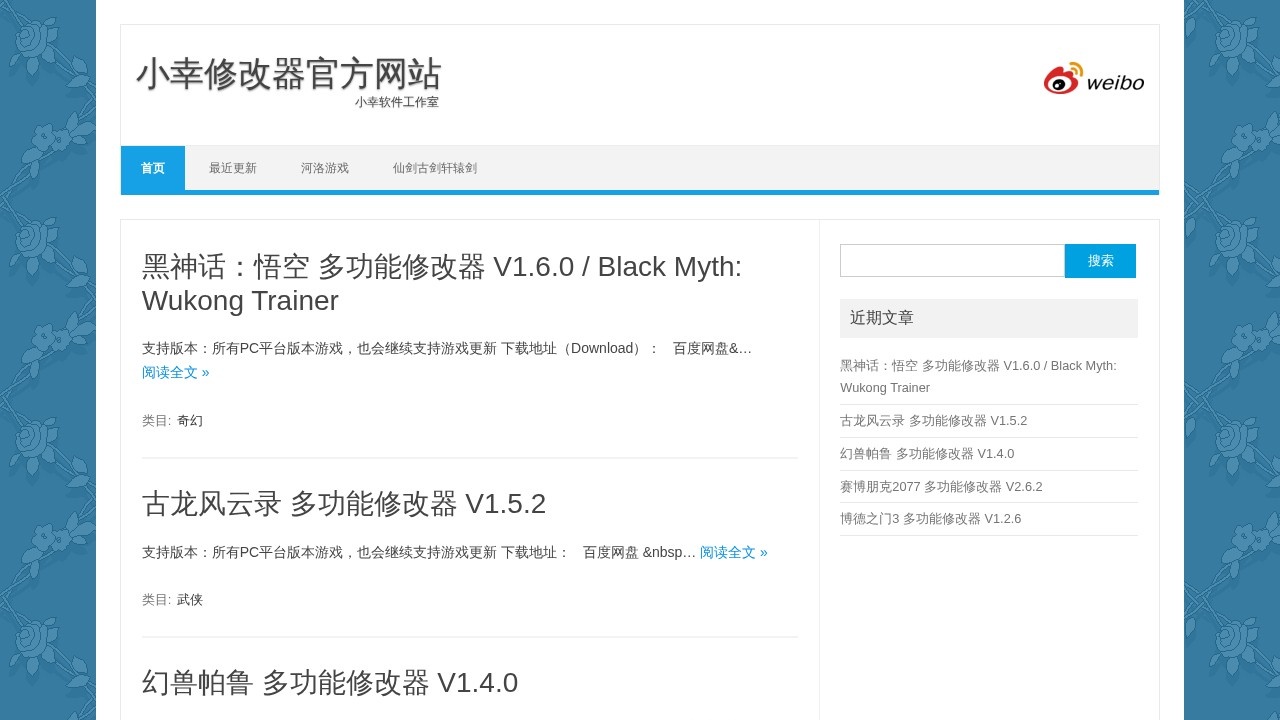This screenshot has height=720, width=1280.
Task: Open the 奇幻 category link
Action: [190, 421]
